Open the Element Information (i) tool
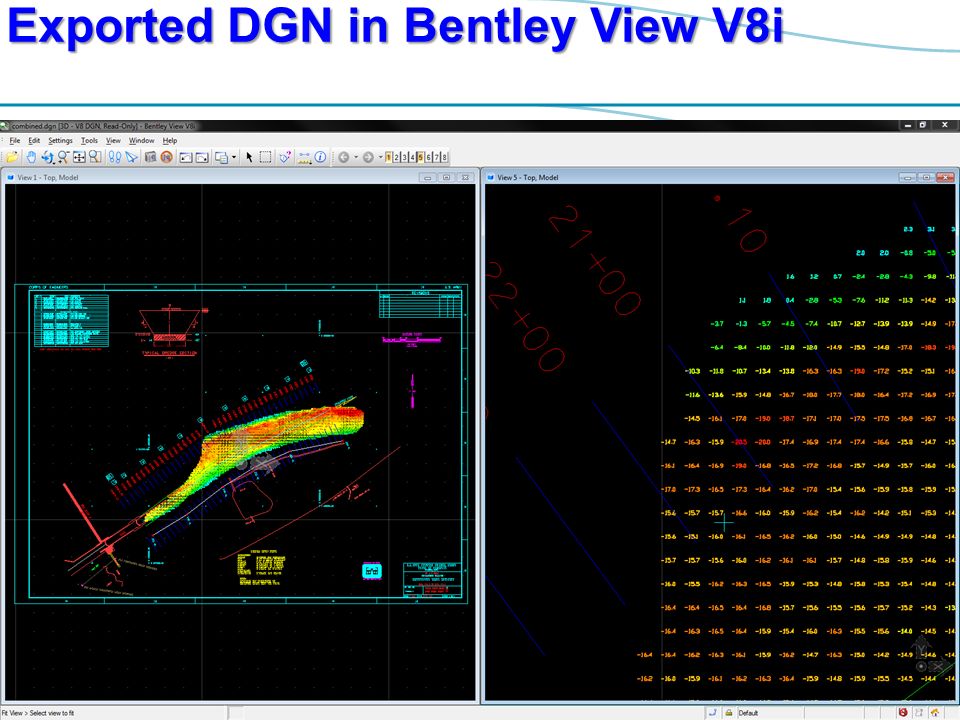The image size is (960, 720). coord(320,157)
